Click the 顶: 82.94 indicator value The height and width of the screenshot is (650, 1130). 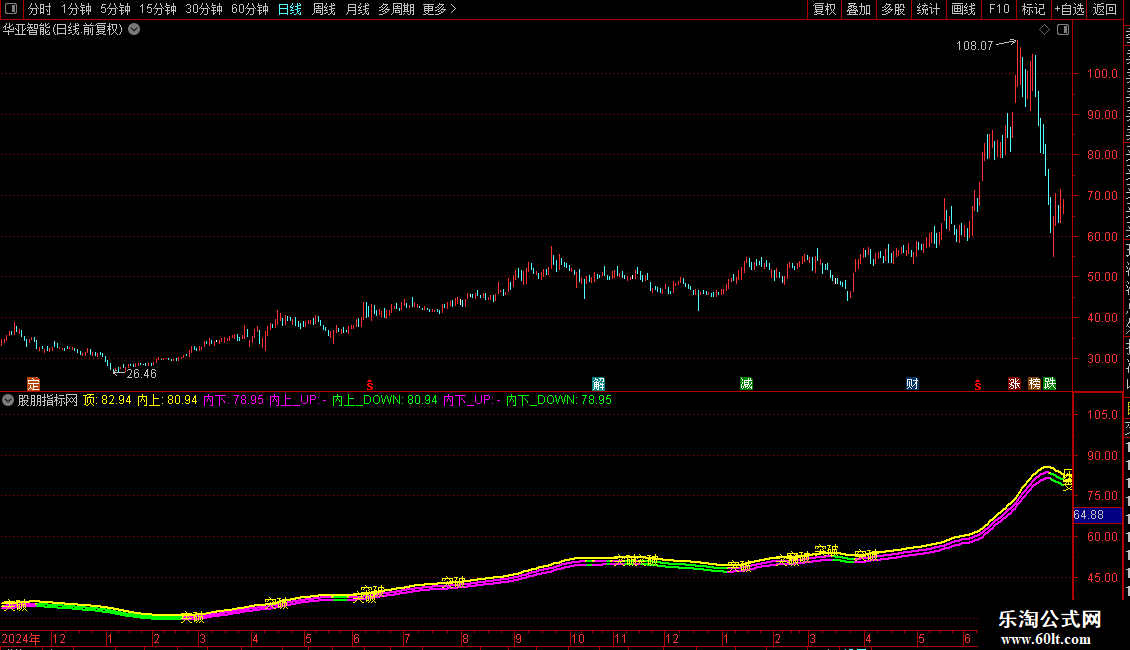107,400
